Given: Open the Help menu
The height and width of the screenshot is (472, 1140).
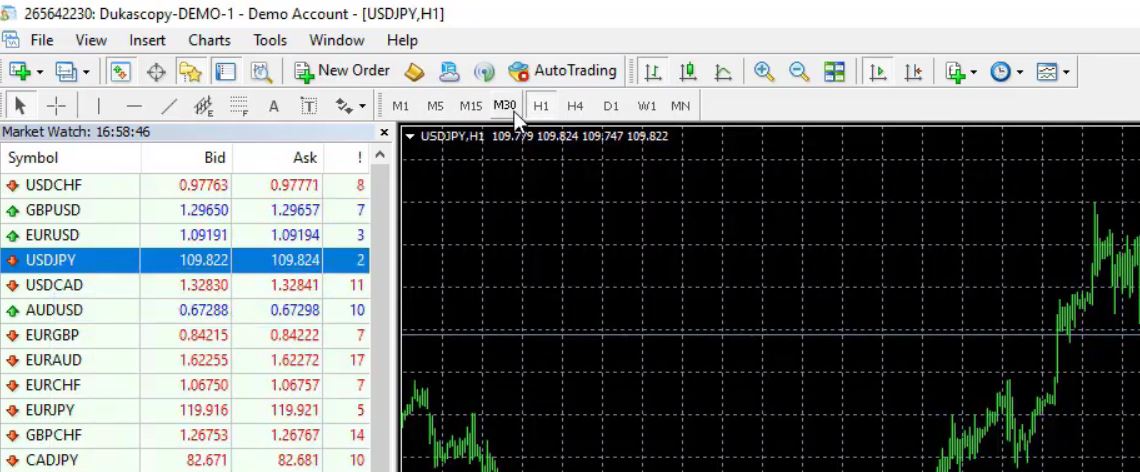Looking at the screenshot, I should click(x=402, y=40).
